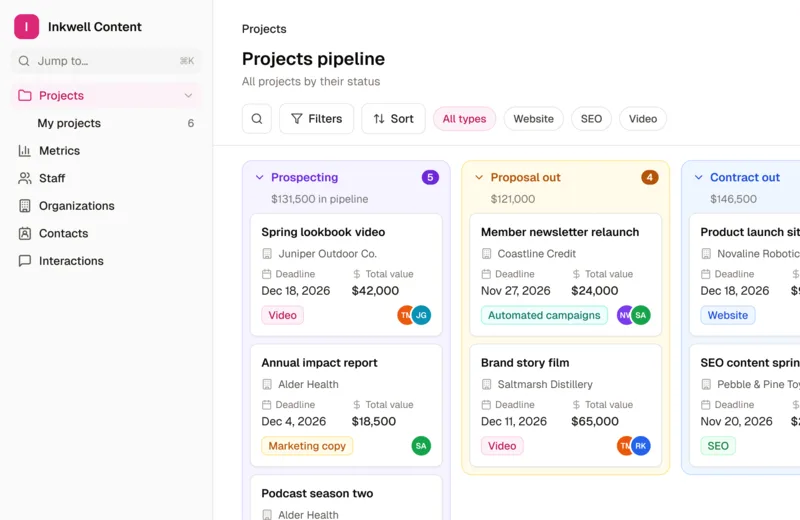Click the Projects breadcrumb
The image size is (800, 520).
pyautogui.click(x=264, y=29)
